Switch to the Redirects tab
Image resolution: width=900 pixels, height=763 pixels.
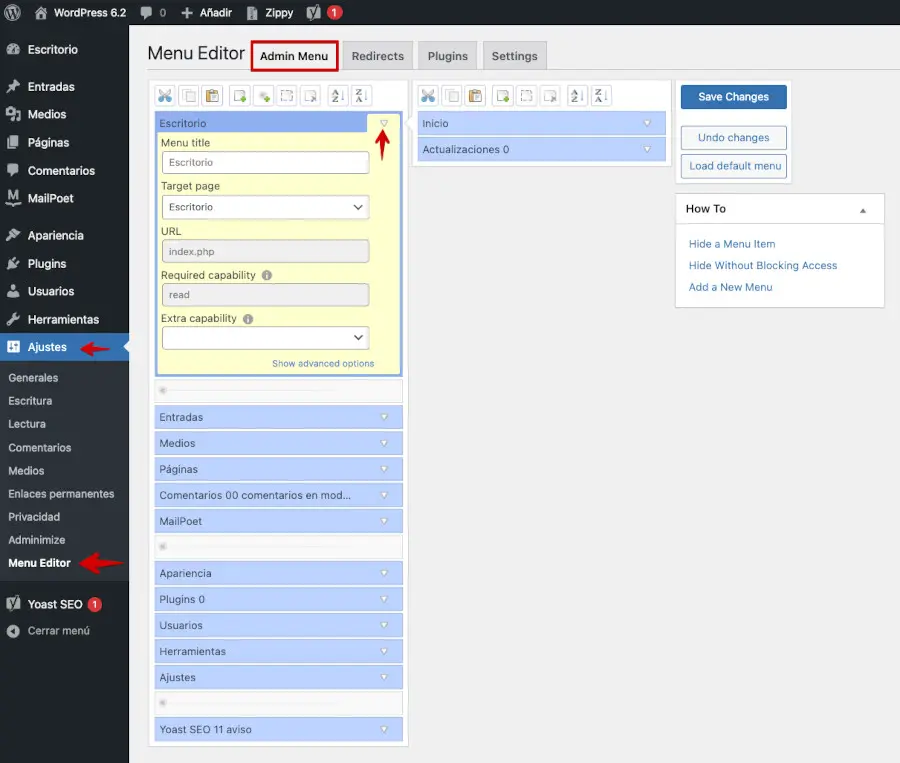(x=378, y=56)
